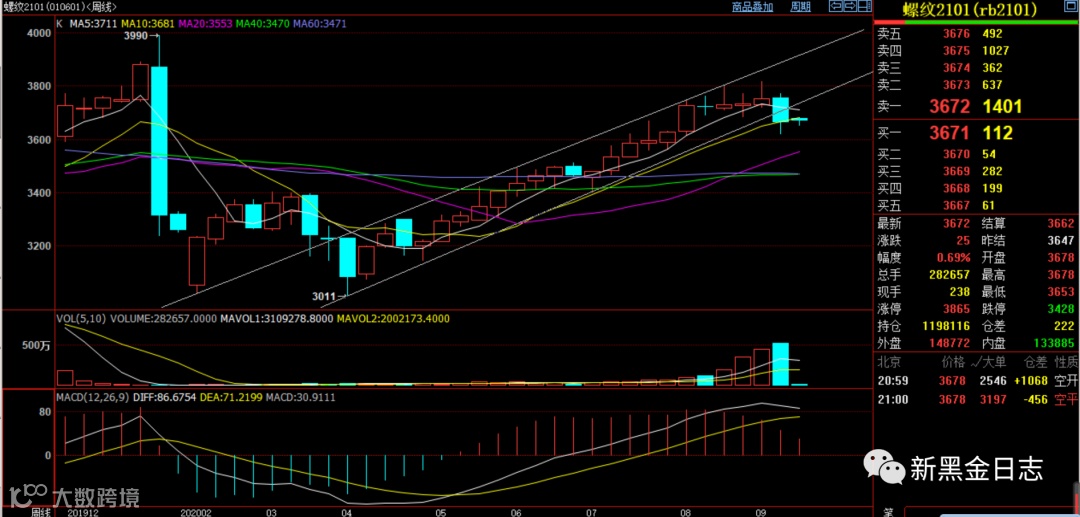Maximize the 螺纹2101 quote panel

1070,6
